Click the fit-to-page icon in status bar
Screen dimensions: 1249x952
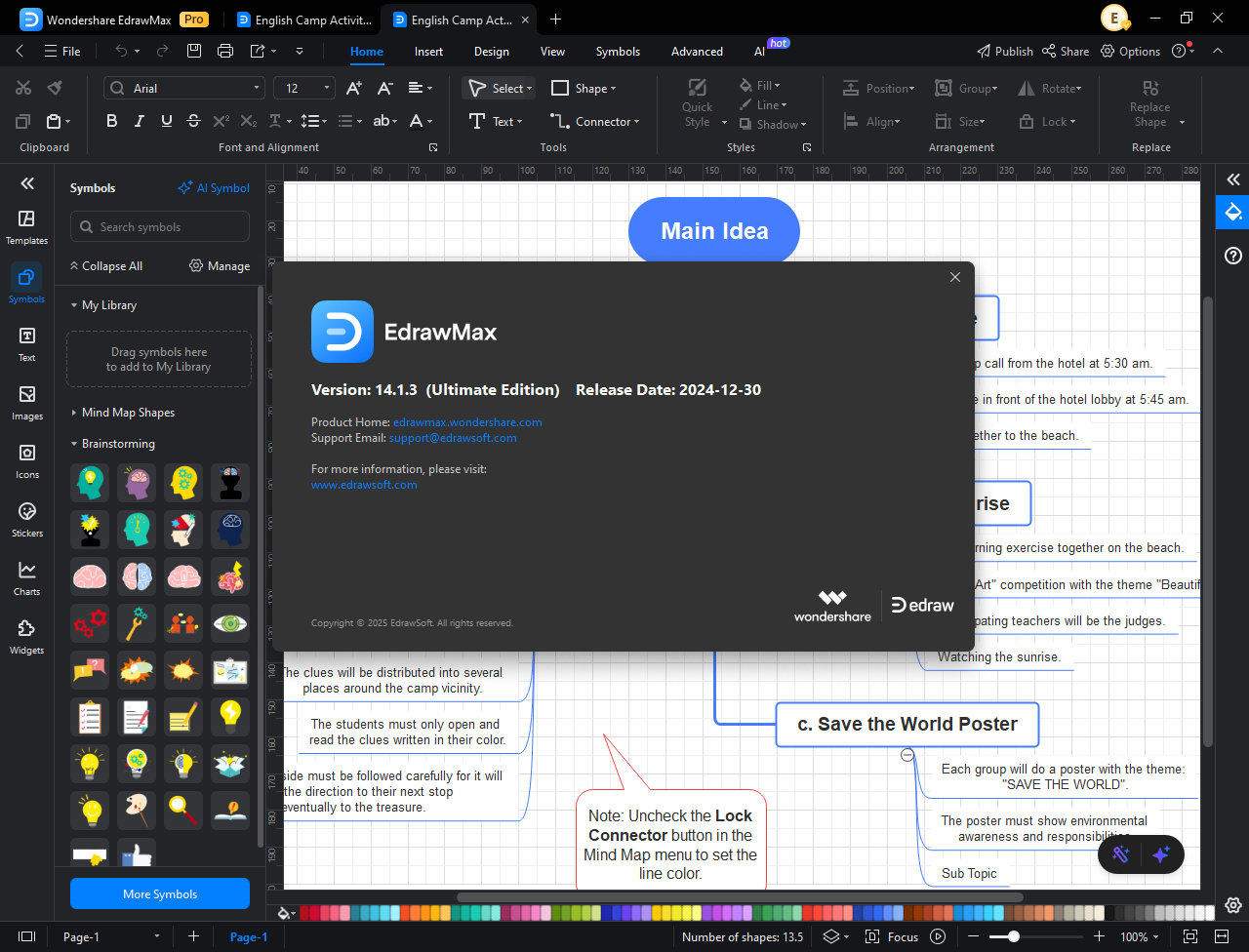click(1190, 936)
